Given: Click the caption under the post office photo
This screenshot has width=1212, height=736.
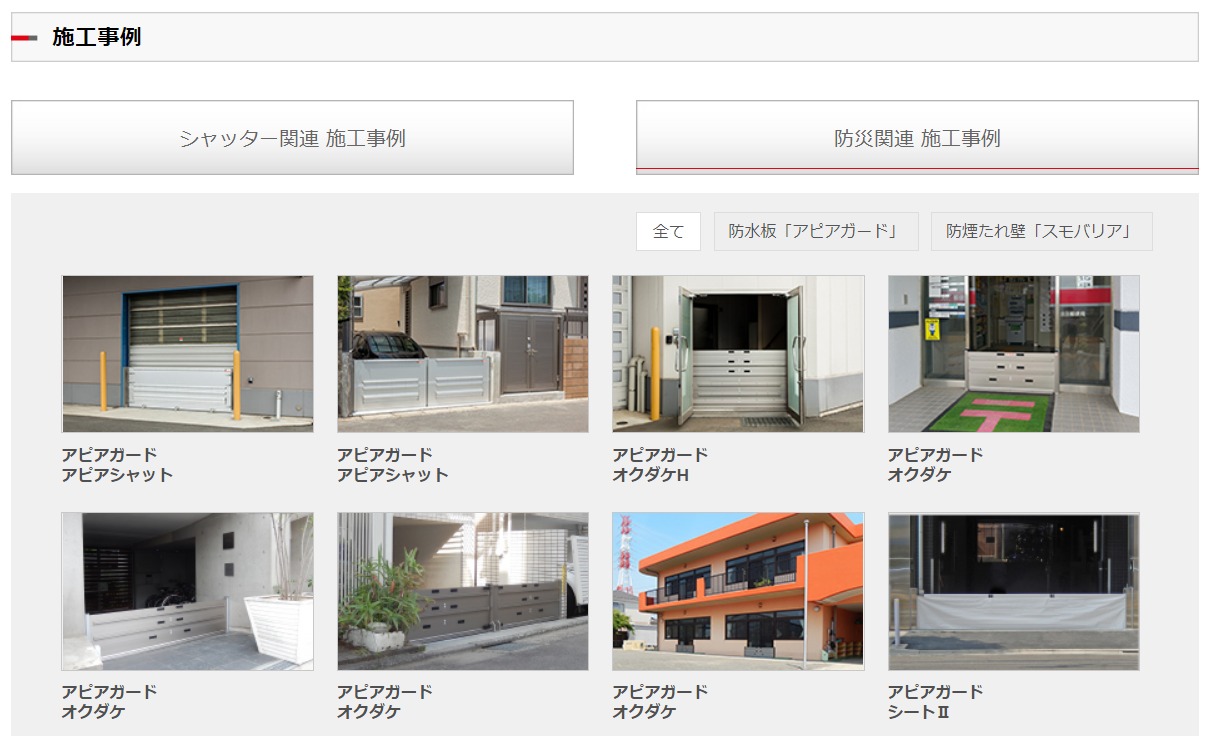Looking at the screenshot, I should click(x=935, y=465).
